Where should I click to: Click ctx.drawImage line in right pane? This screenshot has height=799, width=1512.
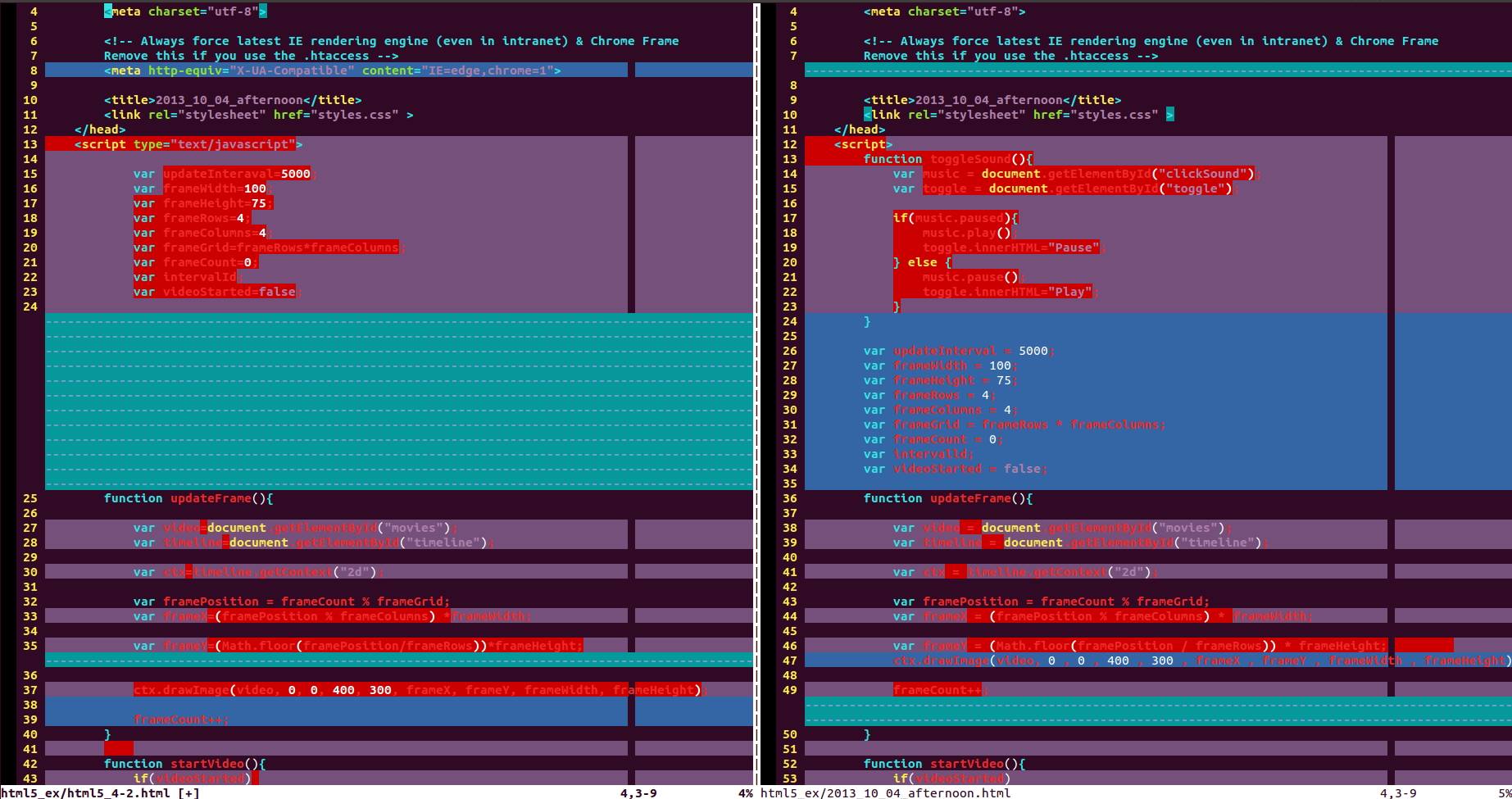click(1202, 661)
